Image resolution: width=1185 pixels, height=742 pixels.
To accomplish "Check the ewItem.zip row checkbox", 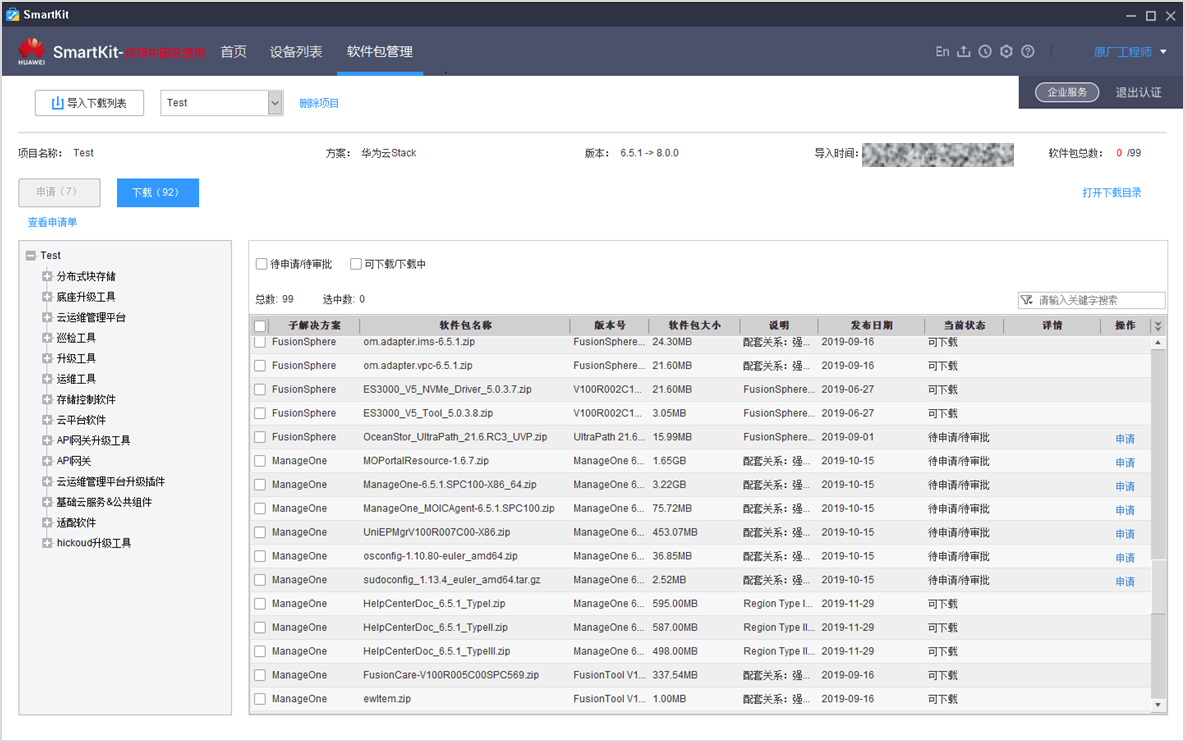I will [x=260, y=700].
